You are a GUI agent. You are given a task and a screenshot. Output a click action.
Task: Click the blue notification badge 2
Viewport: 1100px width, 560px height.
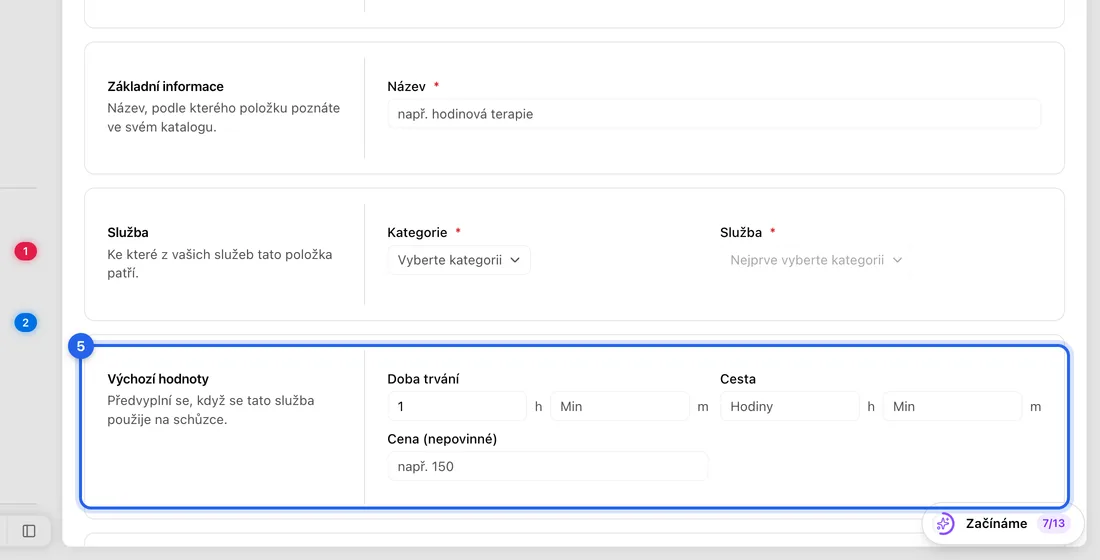click(26, 323)
